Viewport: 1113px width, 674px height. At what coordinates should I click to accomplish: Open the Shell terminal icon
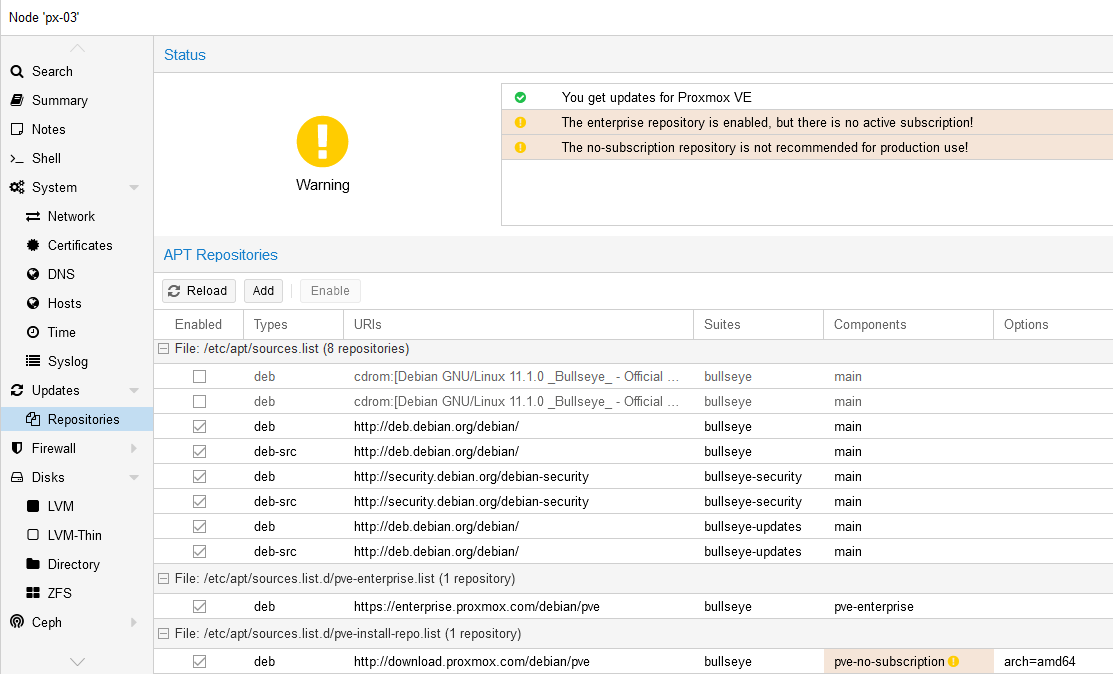point(17,158)
